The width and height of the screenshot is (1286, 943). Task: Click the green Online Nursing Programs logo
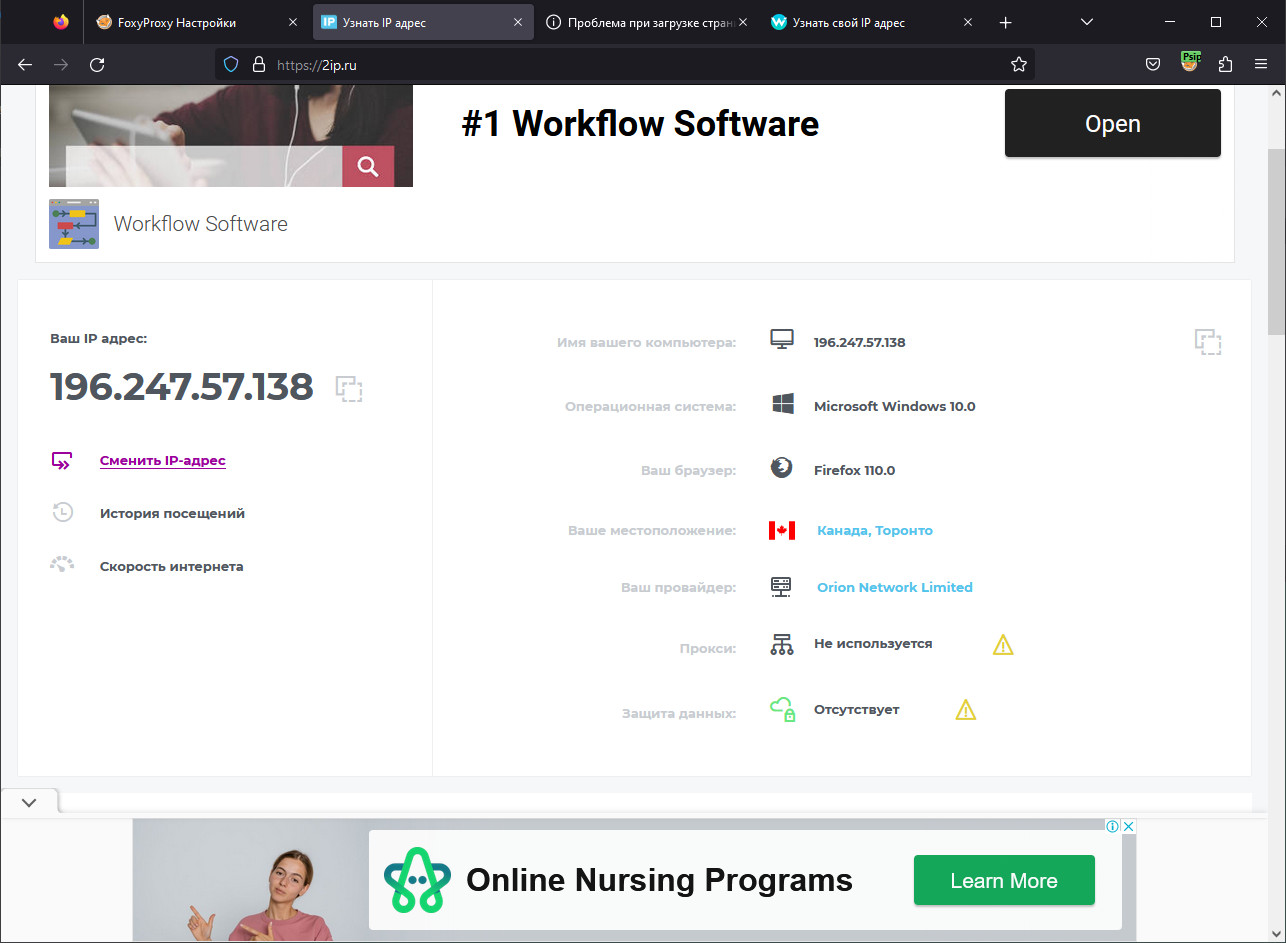pos(417,880)
